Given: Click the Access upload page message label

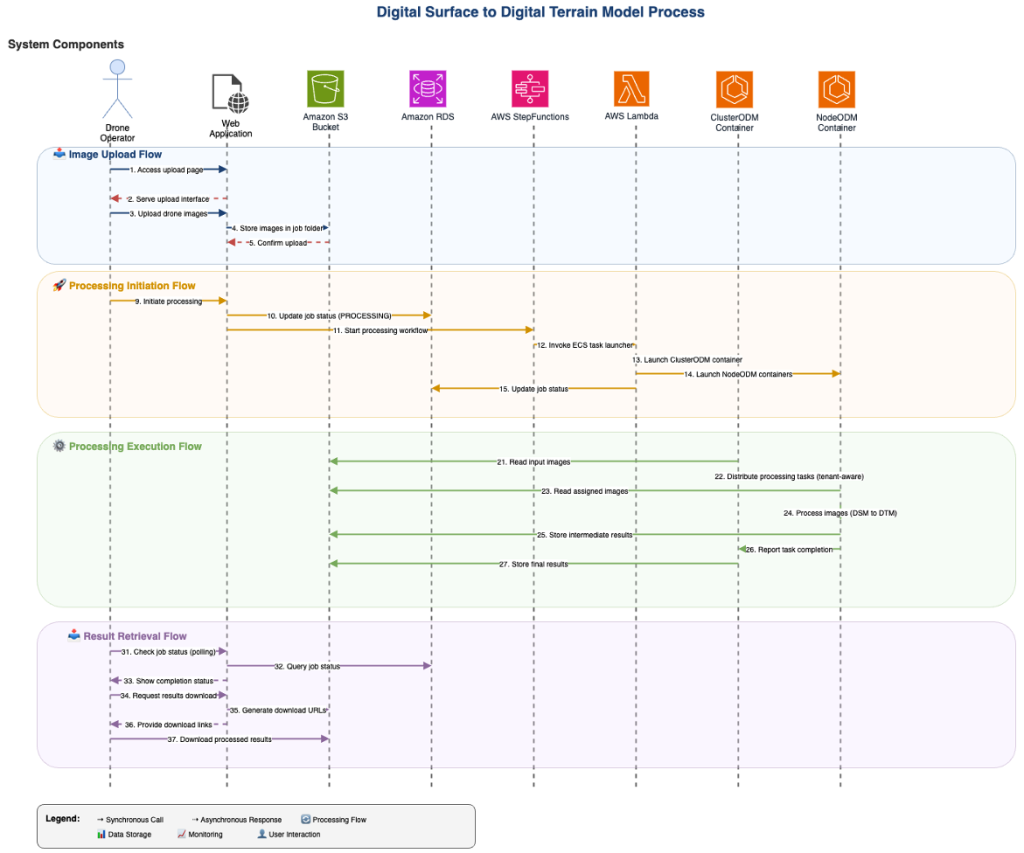Looking at the screenshot, I should pos(165,169).
